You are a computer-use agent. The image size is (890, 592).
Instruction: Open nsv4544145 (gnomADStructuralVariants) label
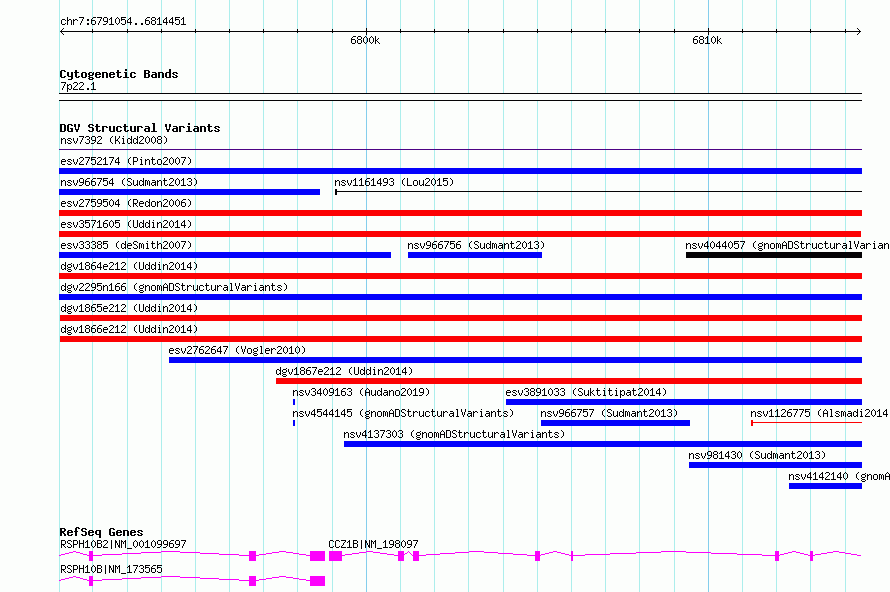403,413
